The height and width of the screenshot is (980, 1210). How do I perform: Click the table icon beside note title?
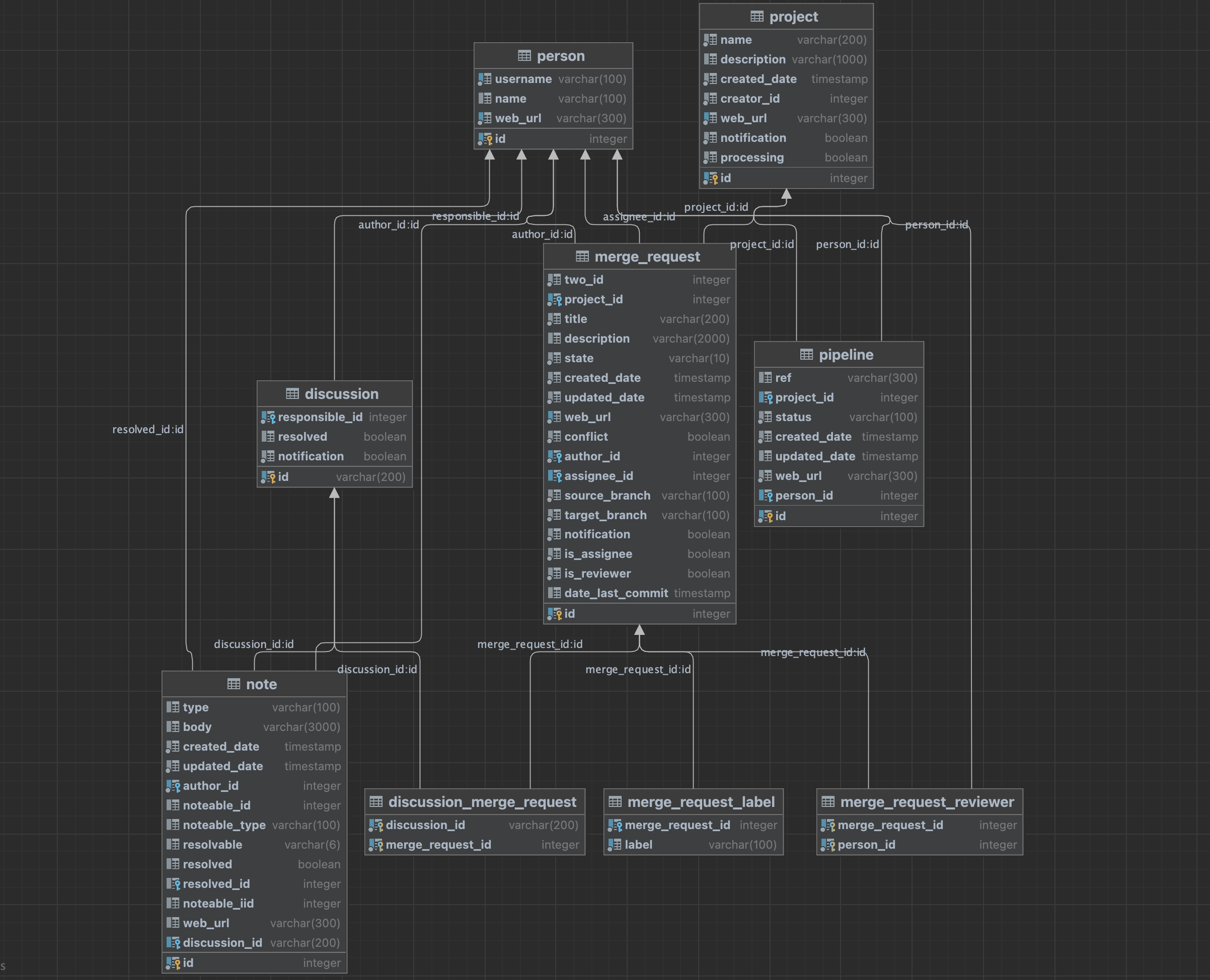pos(234,684)
